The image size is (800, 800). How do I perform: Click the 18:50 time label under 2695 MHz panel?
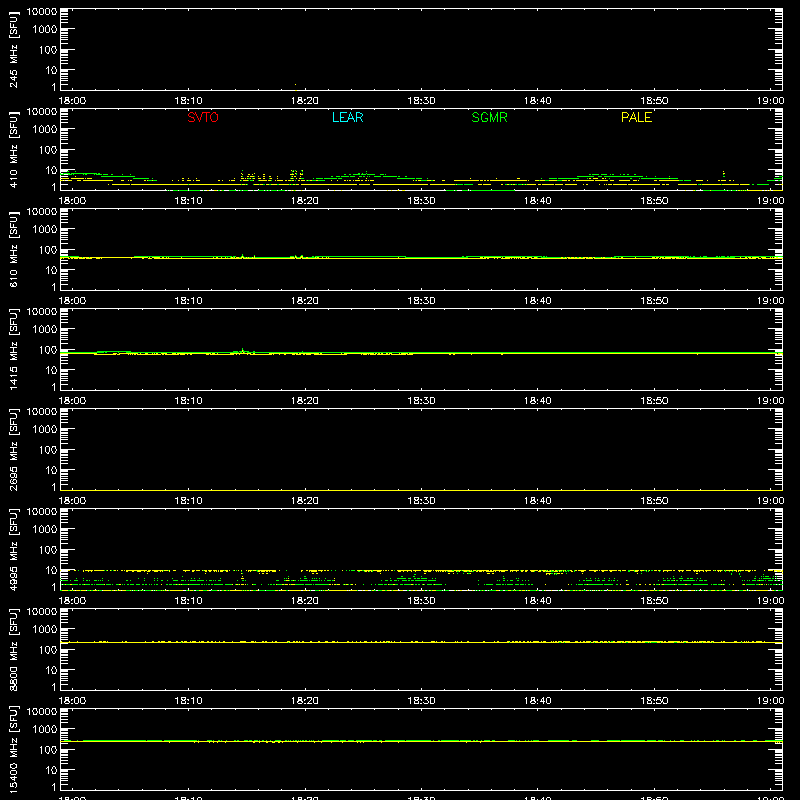(654, 501)
